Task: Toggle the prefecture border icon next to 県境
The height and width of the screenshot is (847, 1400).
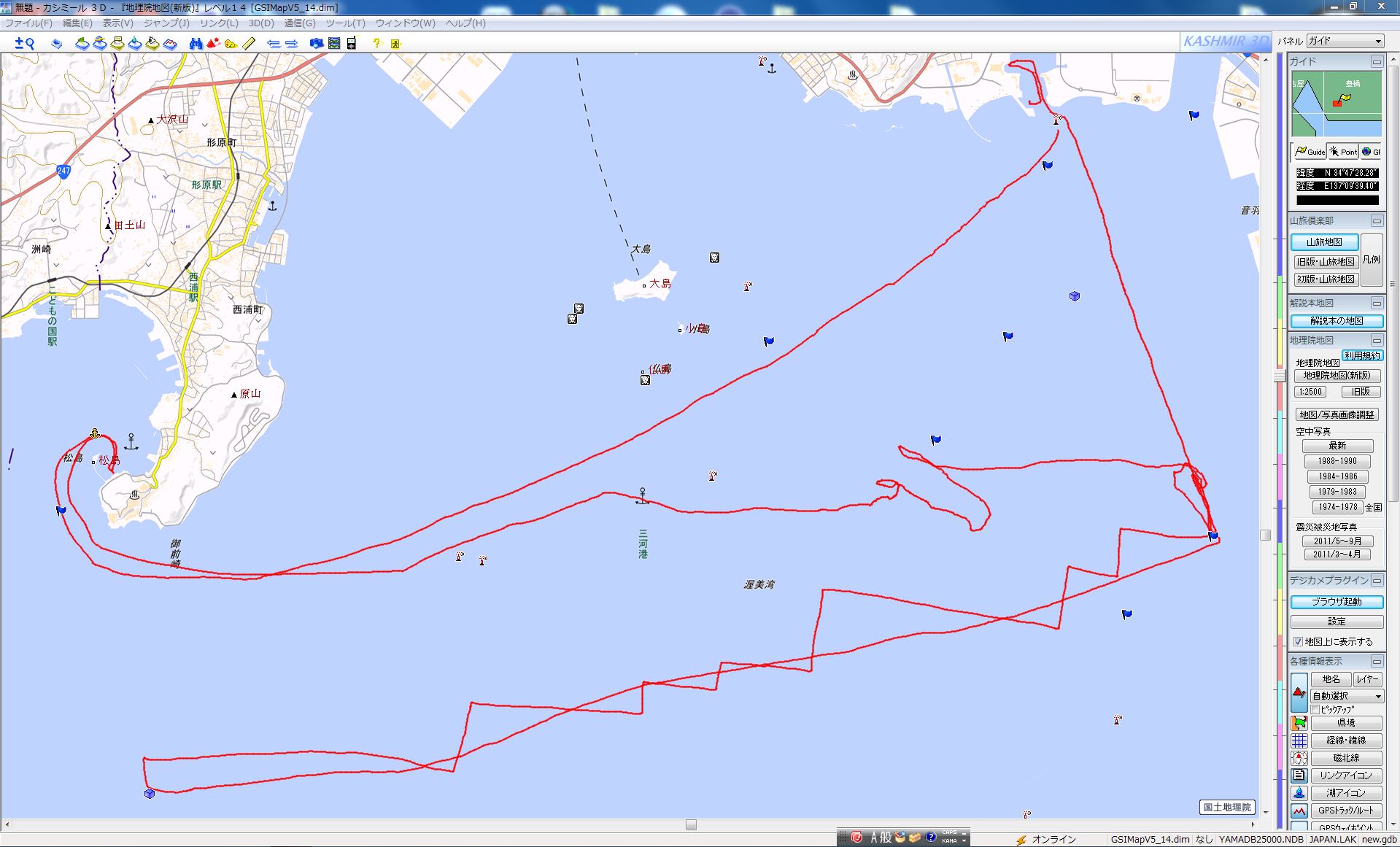Action: tap(1299, 723)
